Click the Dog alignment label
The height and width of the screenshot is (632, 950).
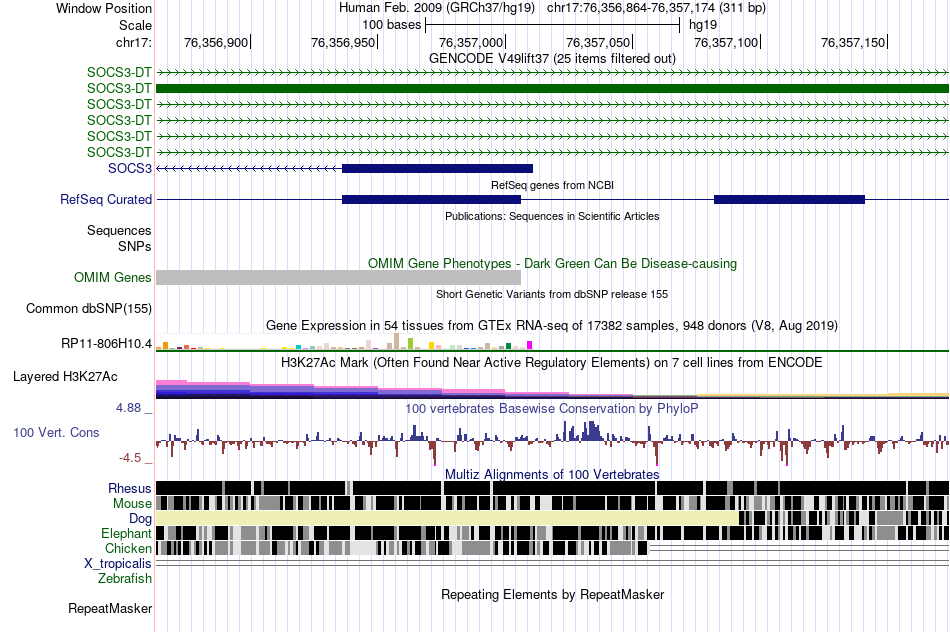[140, 518]
